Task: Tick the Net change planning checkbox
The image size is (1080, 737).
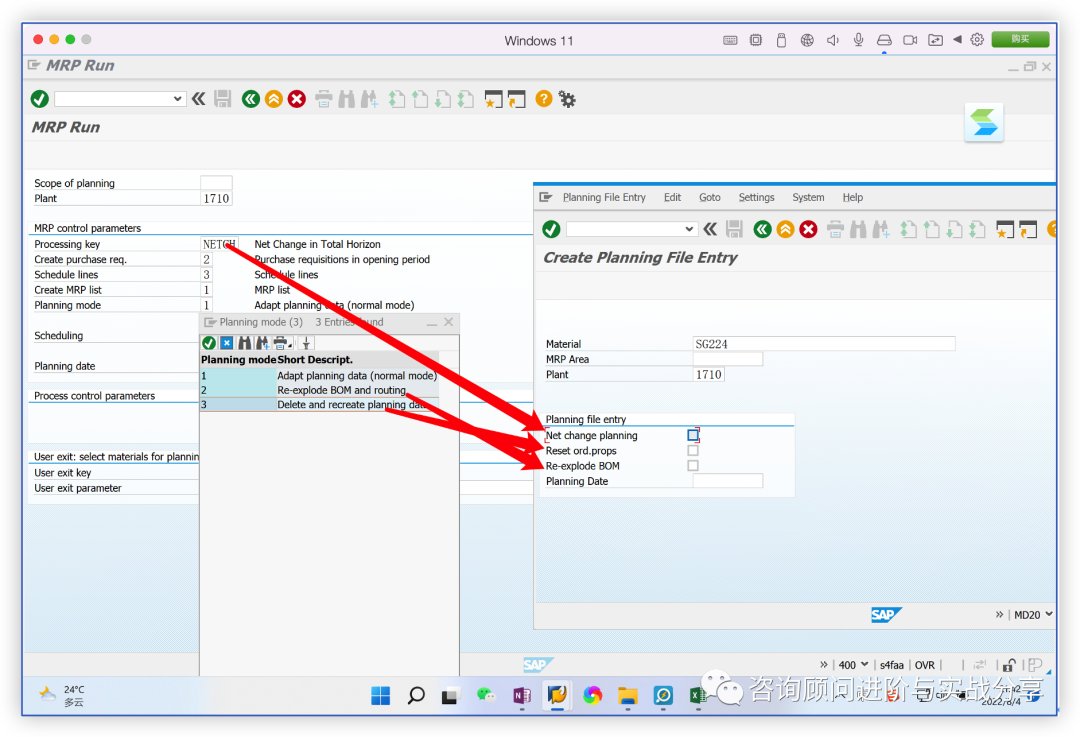Action: click(x=693, y=435)
